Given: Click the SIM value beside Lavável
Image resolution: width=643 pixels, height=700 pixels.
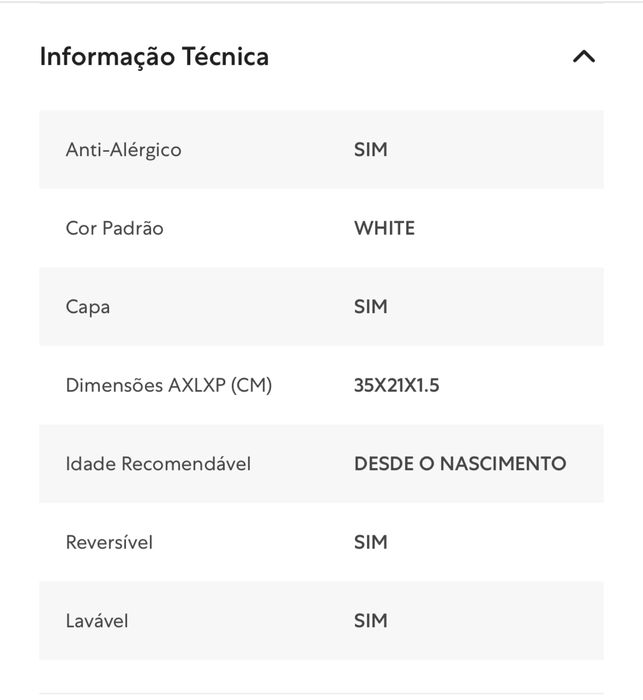Looking at the screenshot, I should pos(370,621).
